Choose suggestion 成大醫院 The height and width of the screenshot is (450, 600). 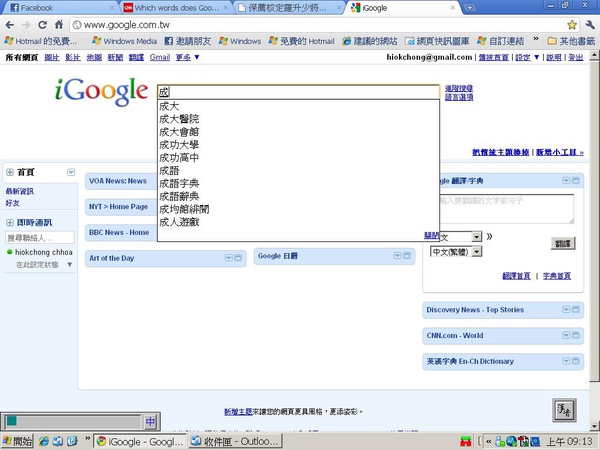click(x=298, y=119)
